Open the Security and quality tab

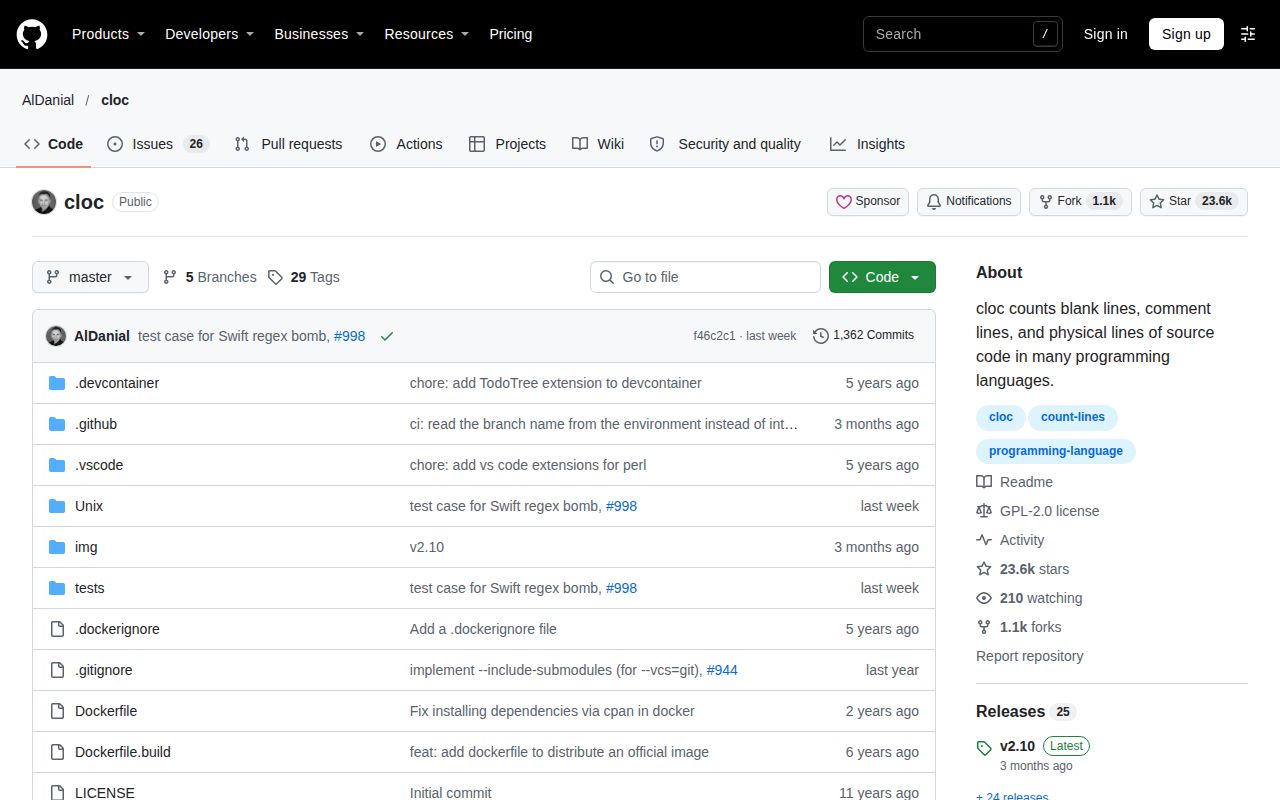725,144
